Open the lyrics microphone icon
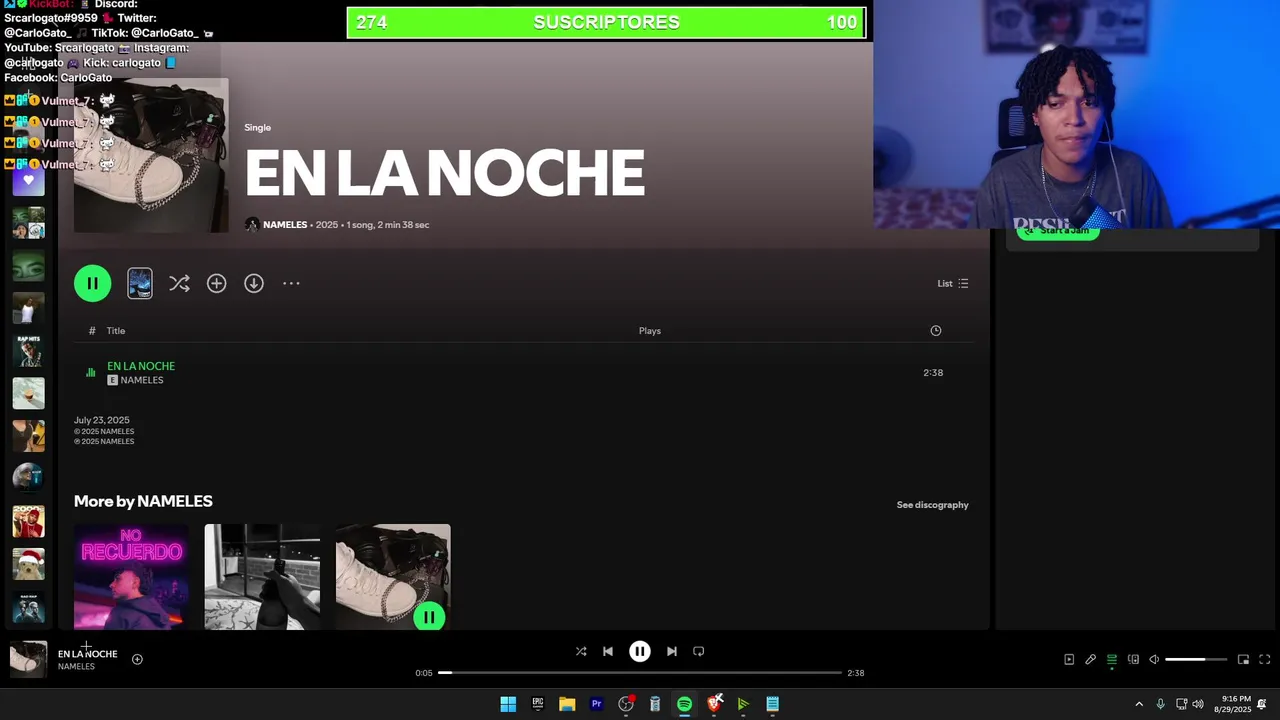1280x720 pixels. 1091,659
